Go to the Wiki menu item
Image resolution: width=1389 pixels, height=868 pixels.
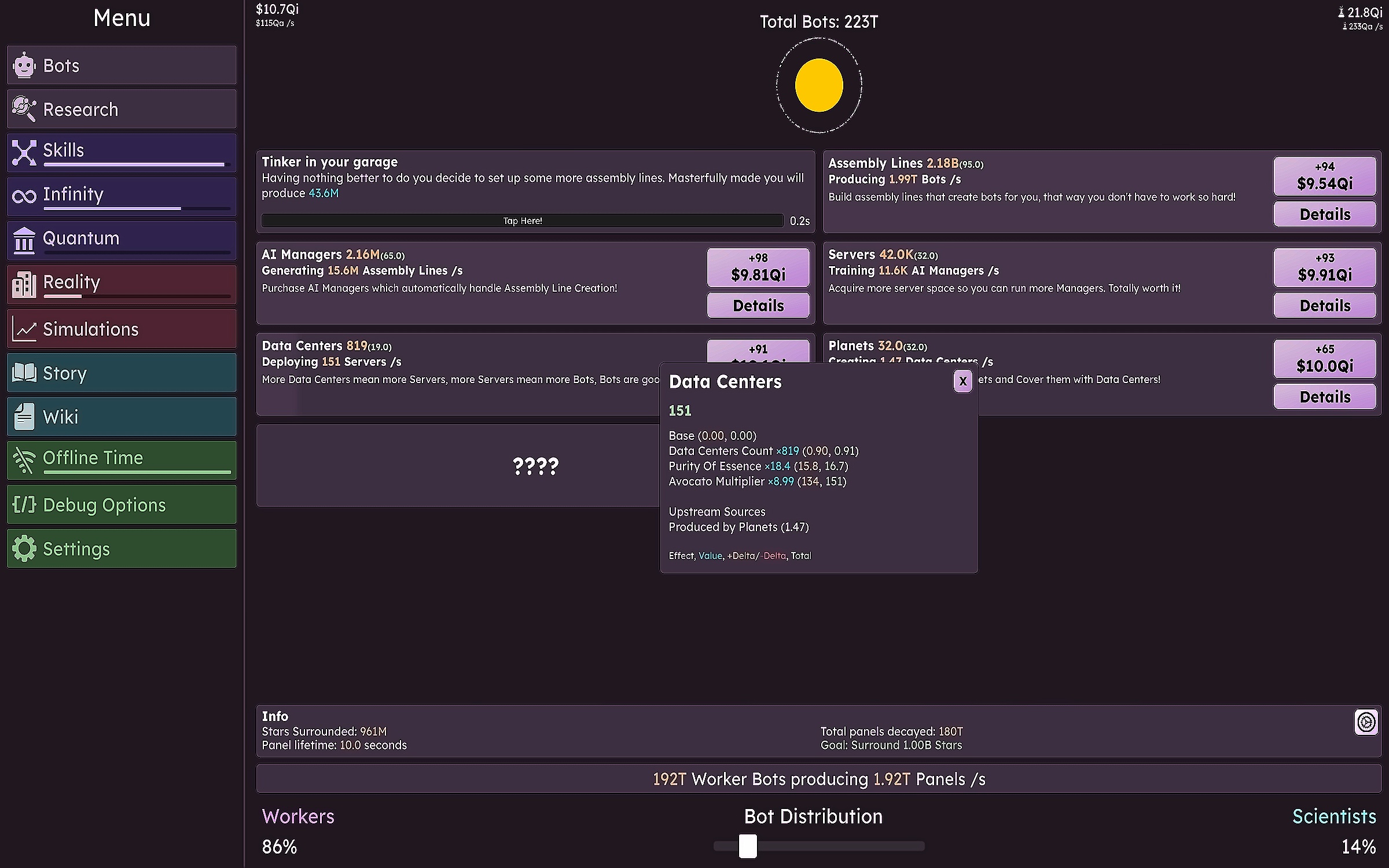122,417
